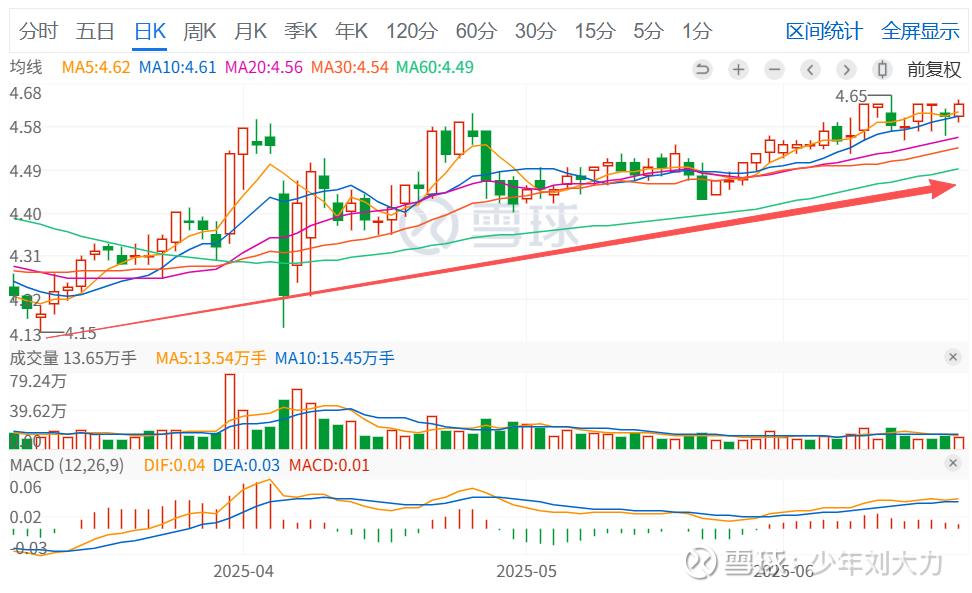Switch to the 分时 intraday tab

38,30
